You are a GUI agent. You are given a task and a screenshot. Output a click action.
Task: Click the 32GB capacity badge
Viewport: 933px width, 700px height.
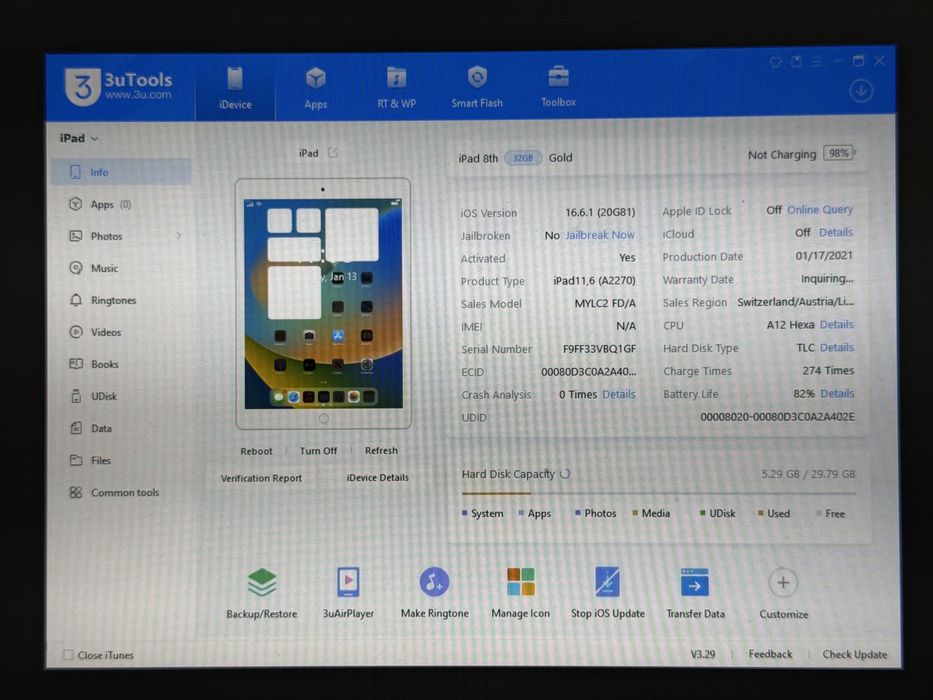tap(523, 158)
